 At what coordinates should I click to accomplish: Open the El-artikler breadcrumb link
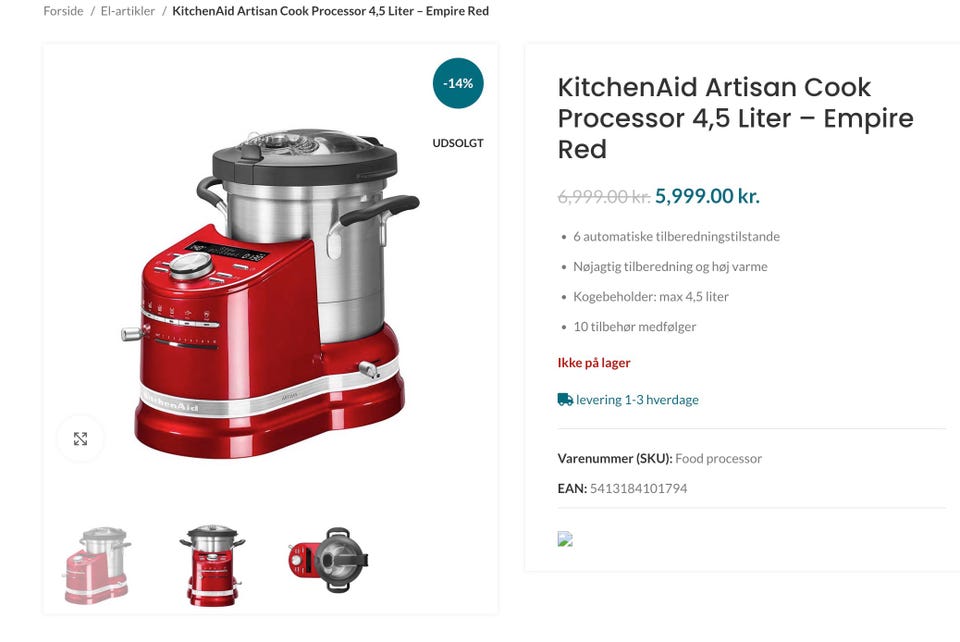click(127, 11)
